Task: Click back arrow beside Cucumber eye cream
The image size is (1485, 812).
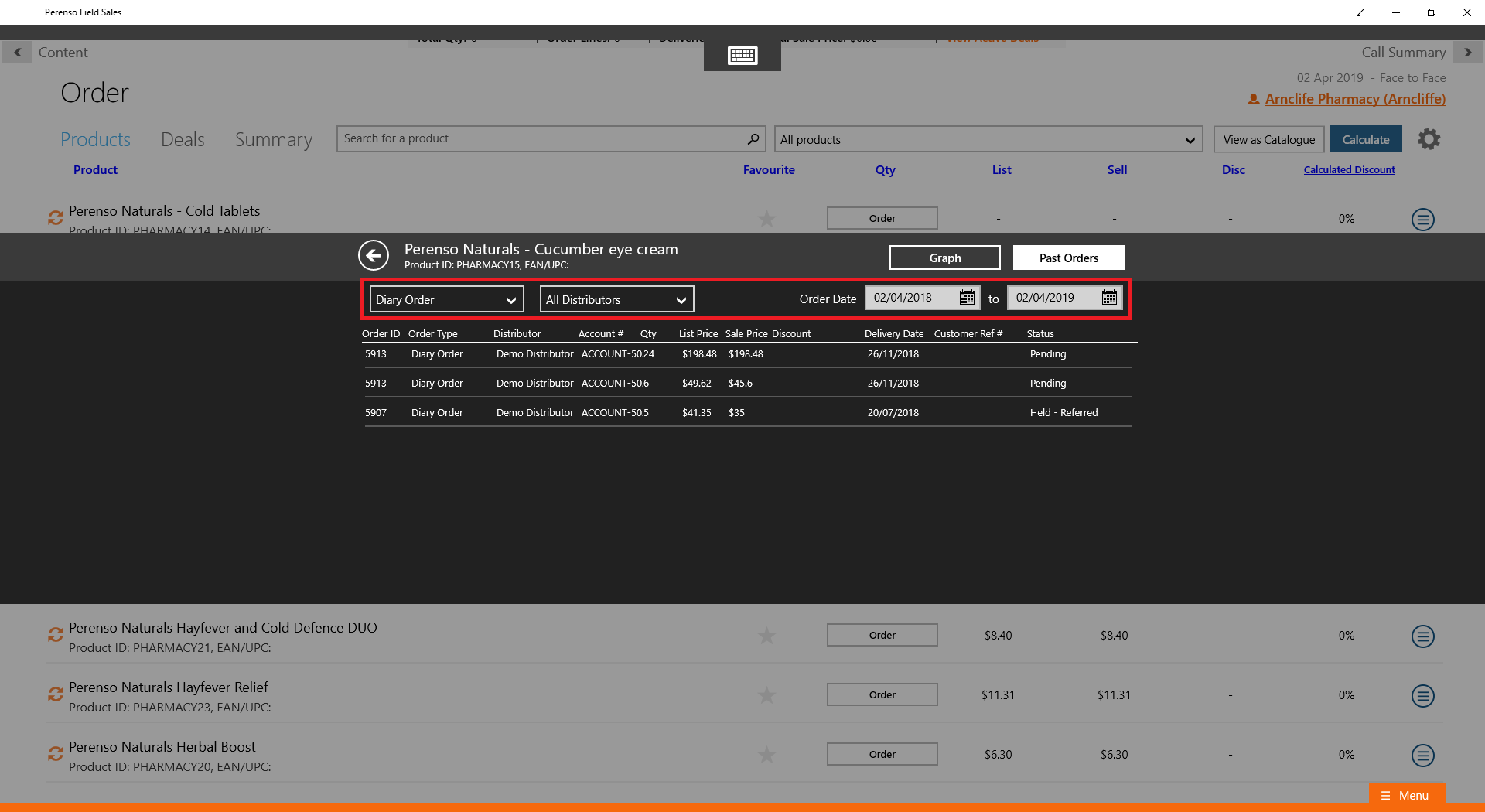Action: 374,255
